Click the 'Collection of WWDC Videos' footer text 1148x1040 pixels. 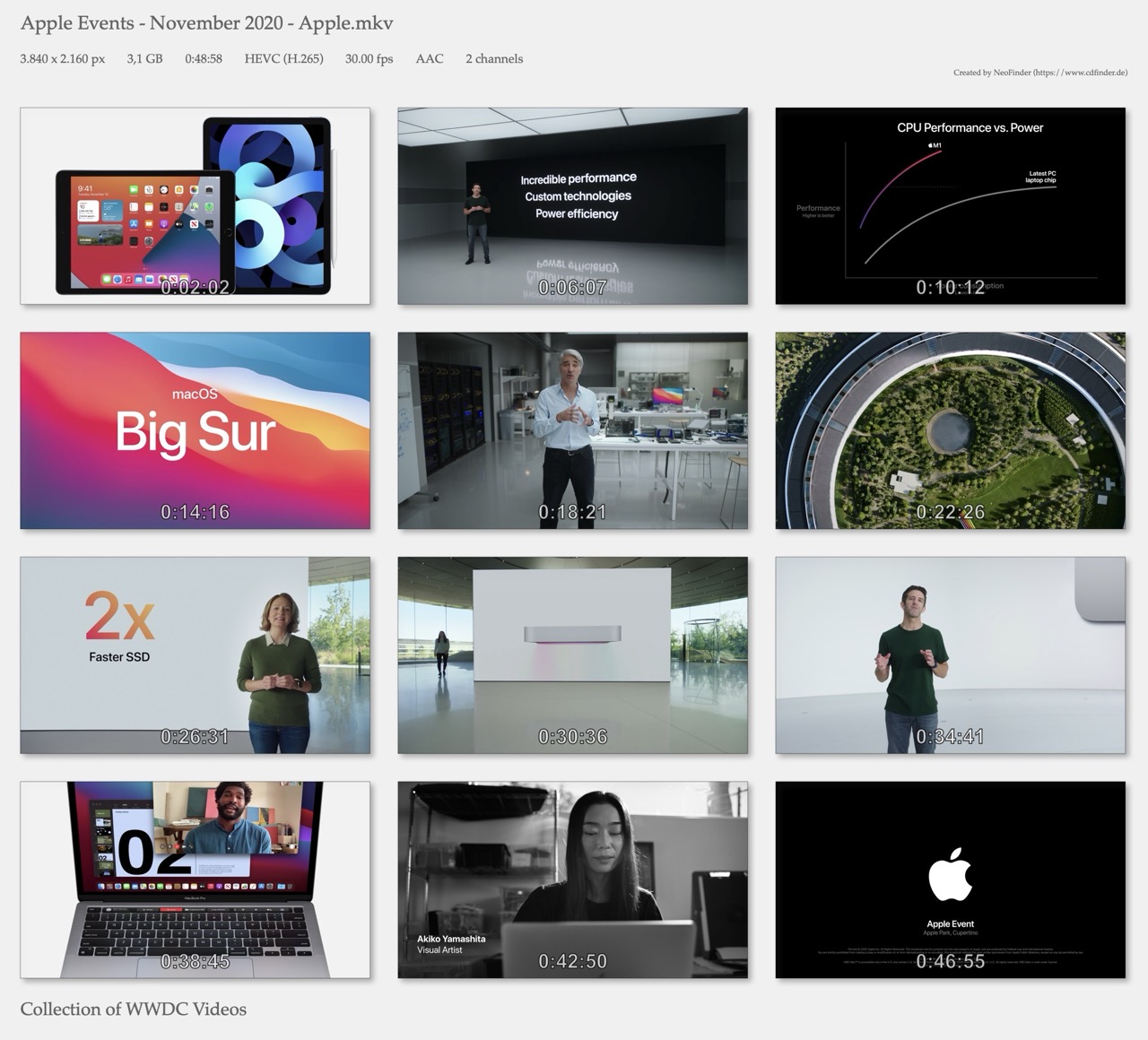tap(133, 1010)
